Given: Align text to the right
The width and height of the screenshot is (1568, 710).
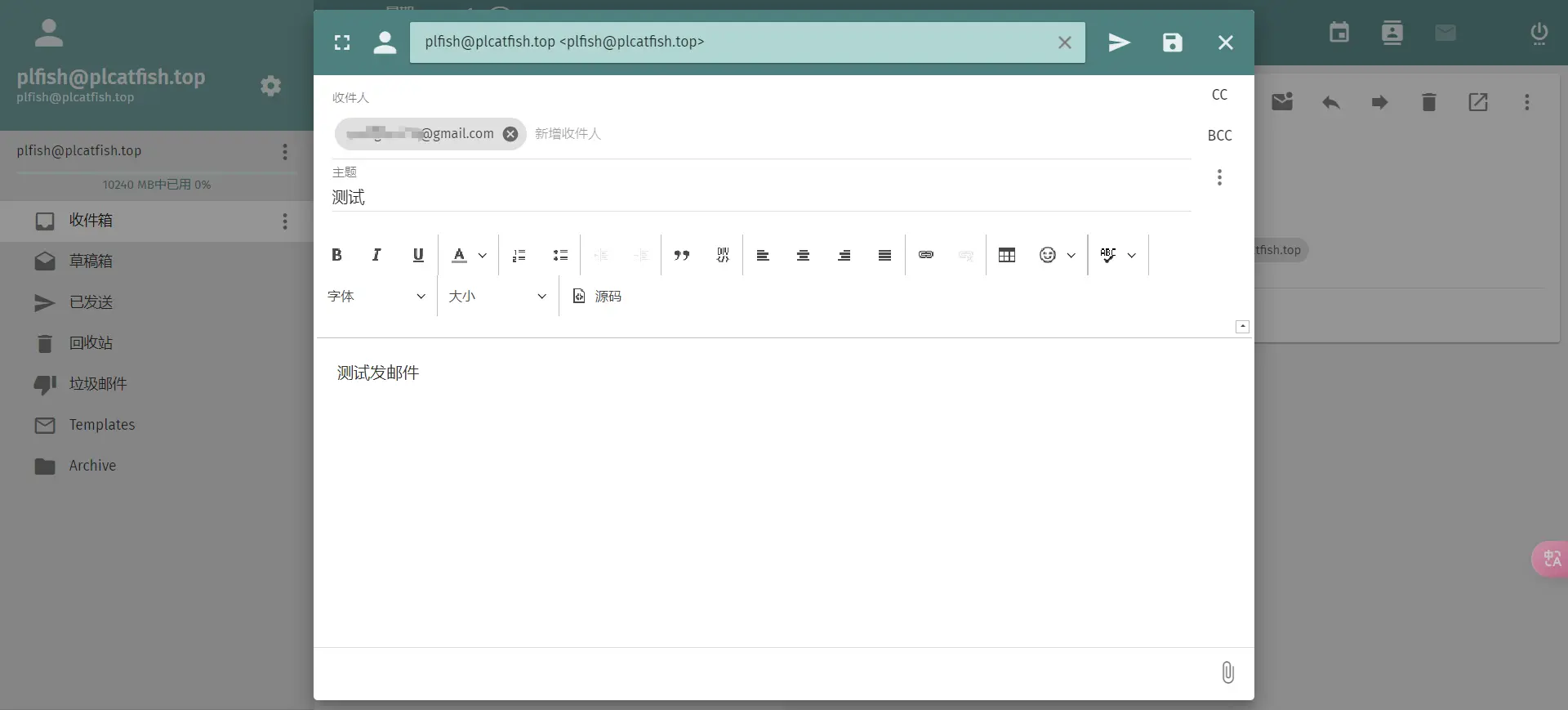Looking at the screenshot, I should [x=844, y=255].
